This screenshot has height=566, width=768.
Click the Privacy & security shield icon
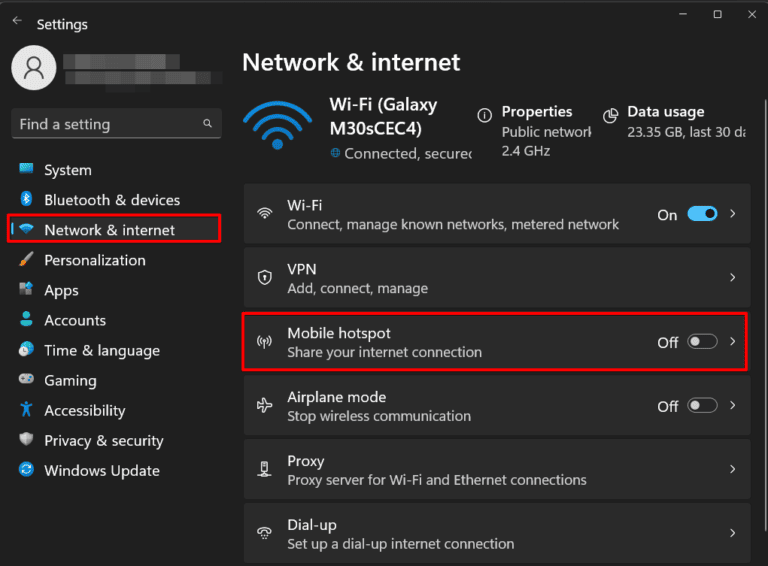(x=26, y=440)
